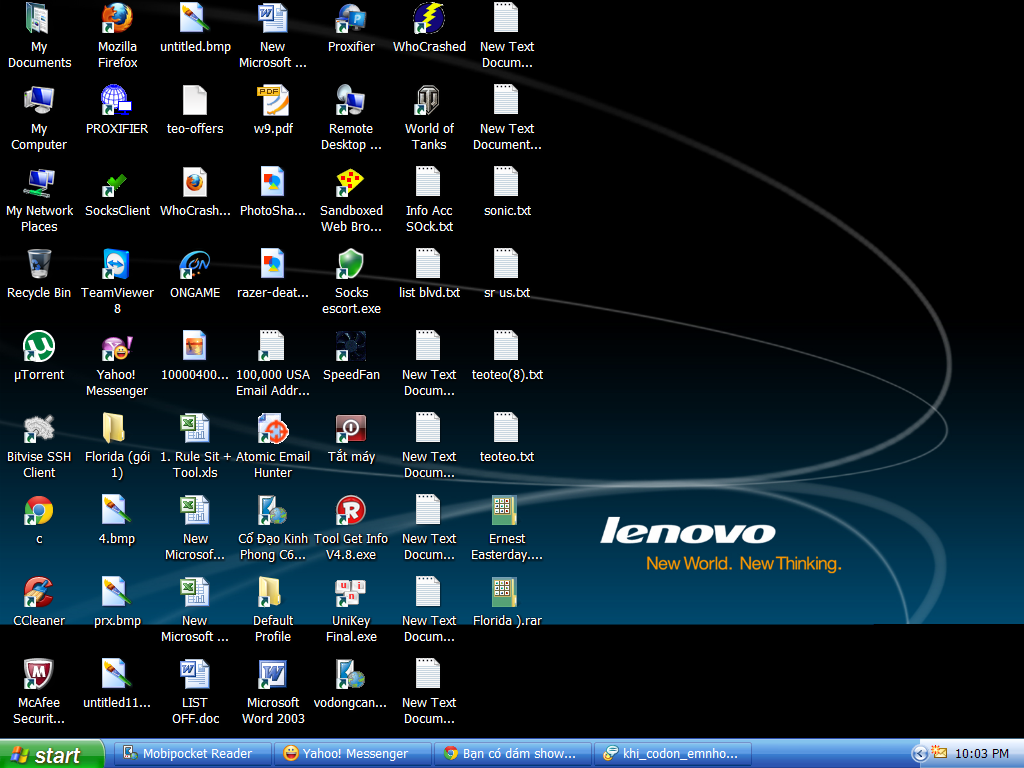Select the µTorrent desktop shortcut
The image size is (1024, 768).
pyautogui.click(x=39, y=347)
